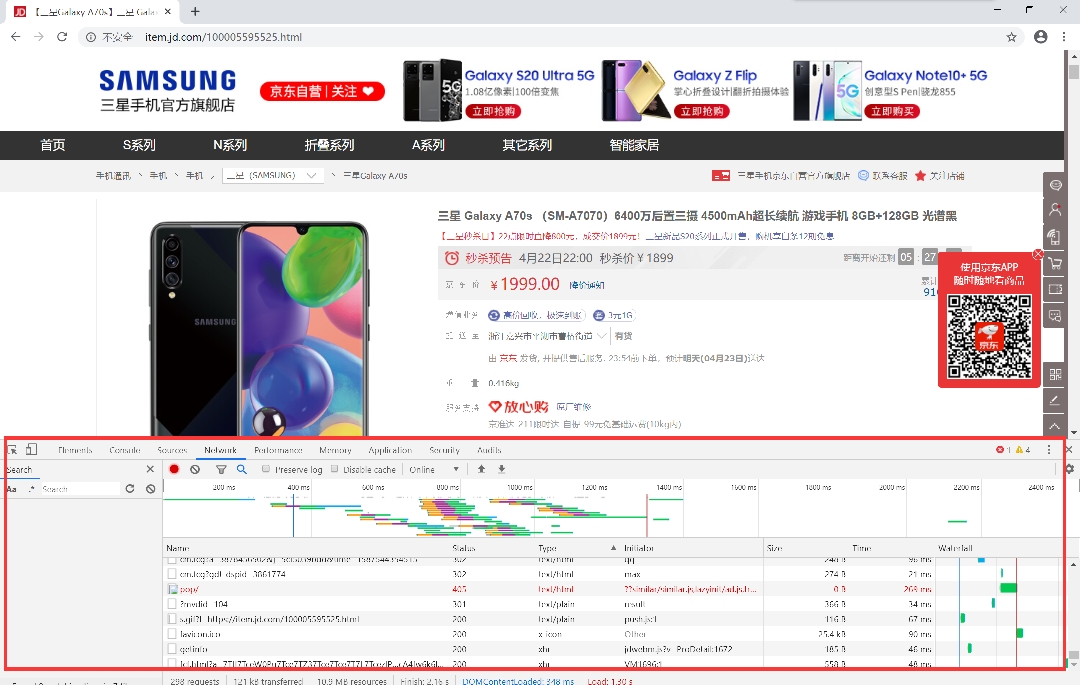Image resolution: width=1080 pixels, height=685 pixels.
Task: Enable the Disable cache checkbox
Action: (335, 469)
